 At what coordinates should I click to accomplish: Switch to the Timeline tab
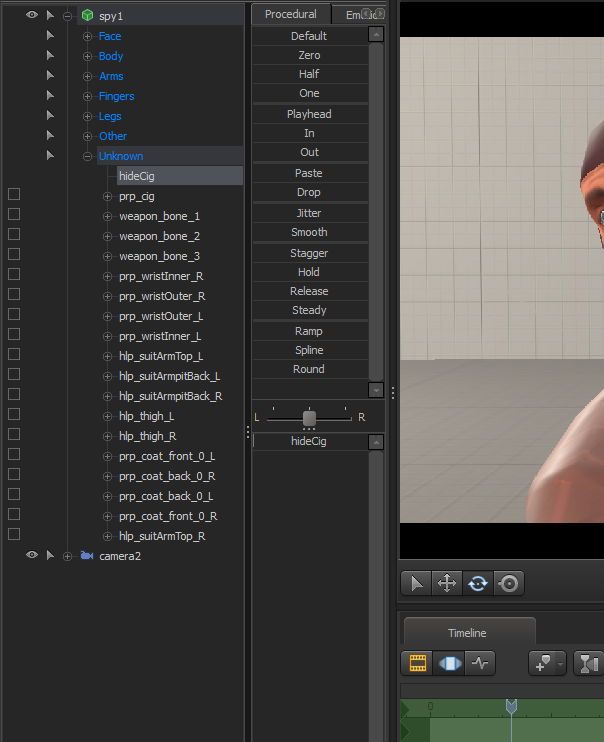click(x=467, y=633)
